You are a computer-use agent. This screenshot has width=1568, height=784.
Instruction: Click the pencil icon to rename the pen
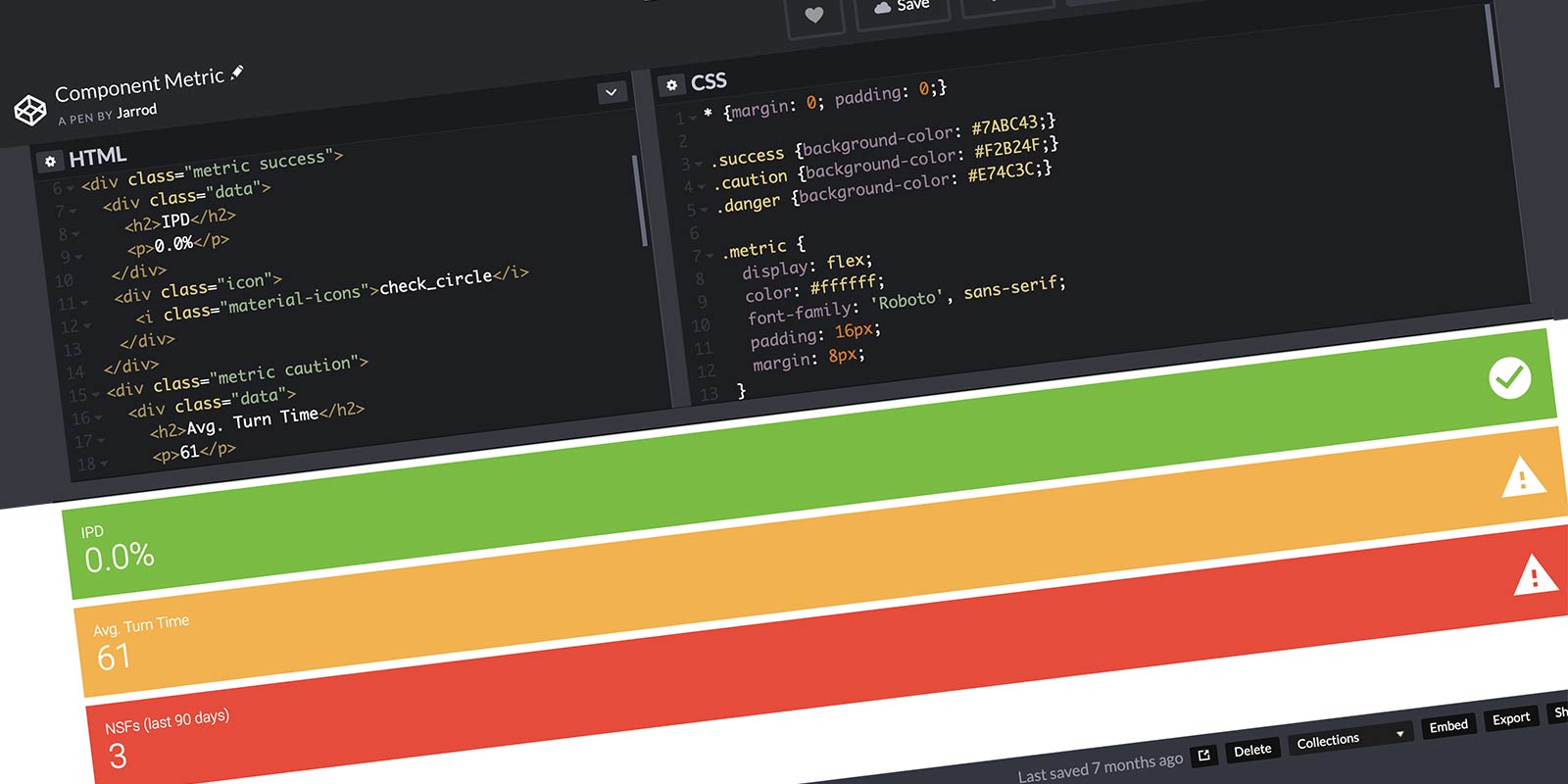click(237, 73)
